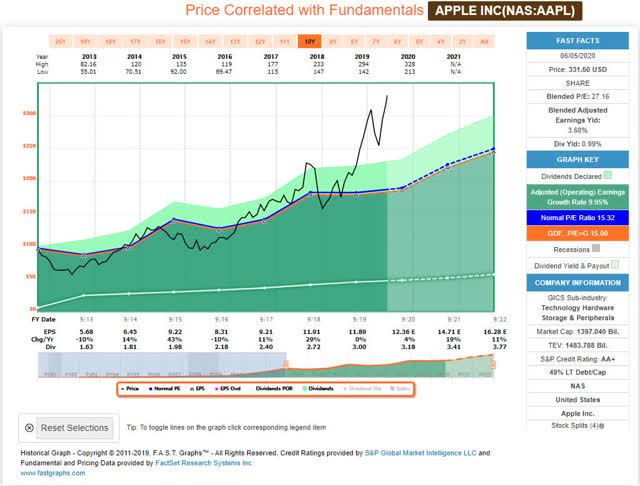Click the 06/05/2020 date in Fast Facts
This screenshot has width=640, height=486.
click(578, 55)
